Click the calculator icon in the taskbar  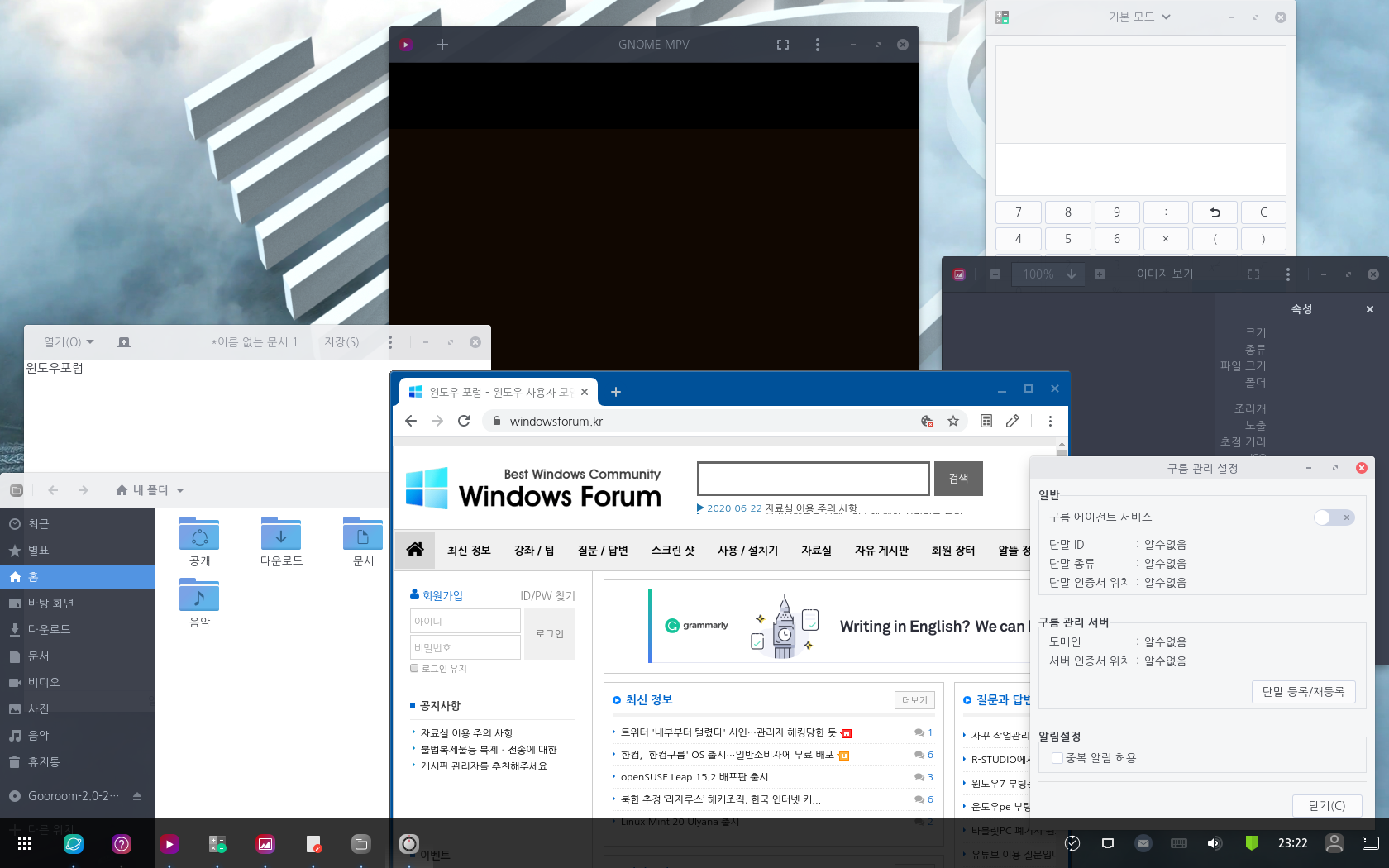pos(217,843)
